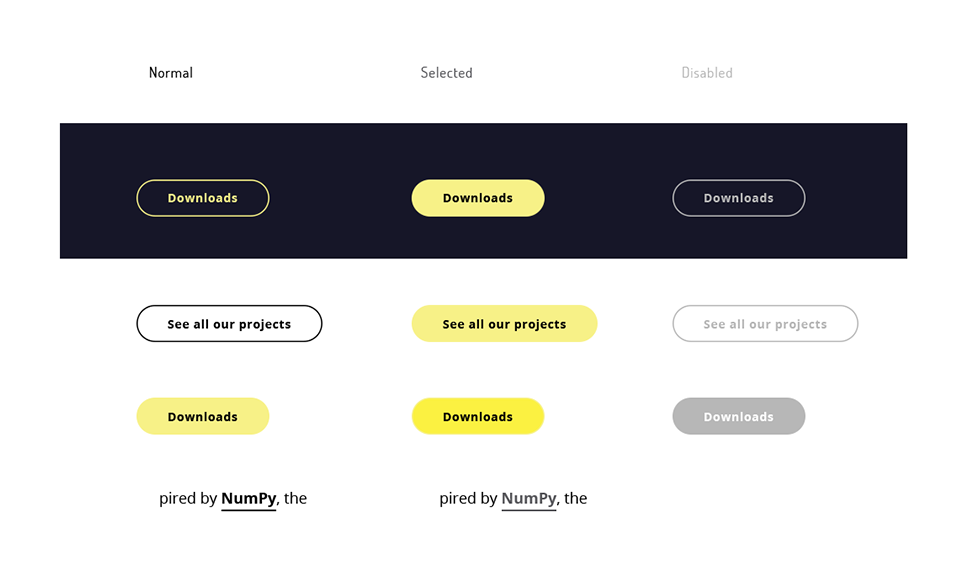The width and height of the screenshot is (970, 566).
Task: Open the gray NumPy link
Action: point(528,498)
